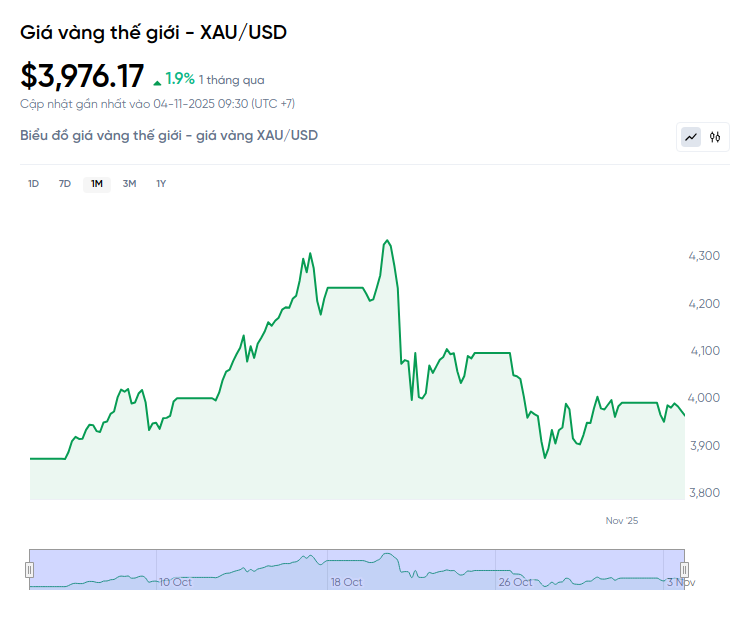Grab the left handle of range navigator
This screenshot has width=750, height=634.
30,570
